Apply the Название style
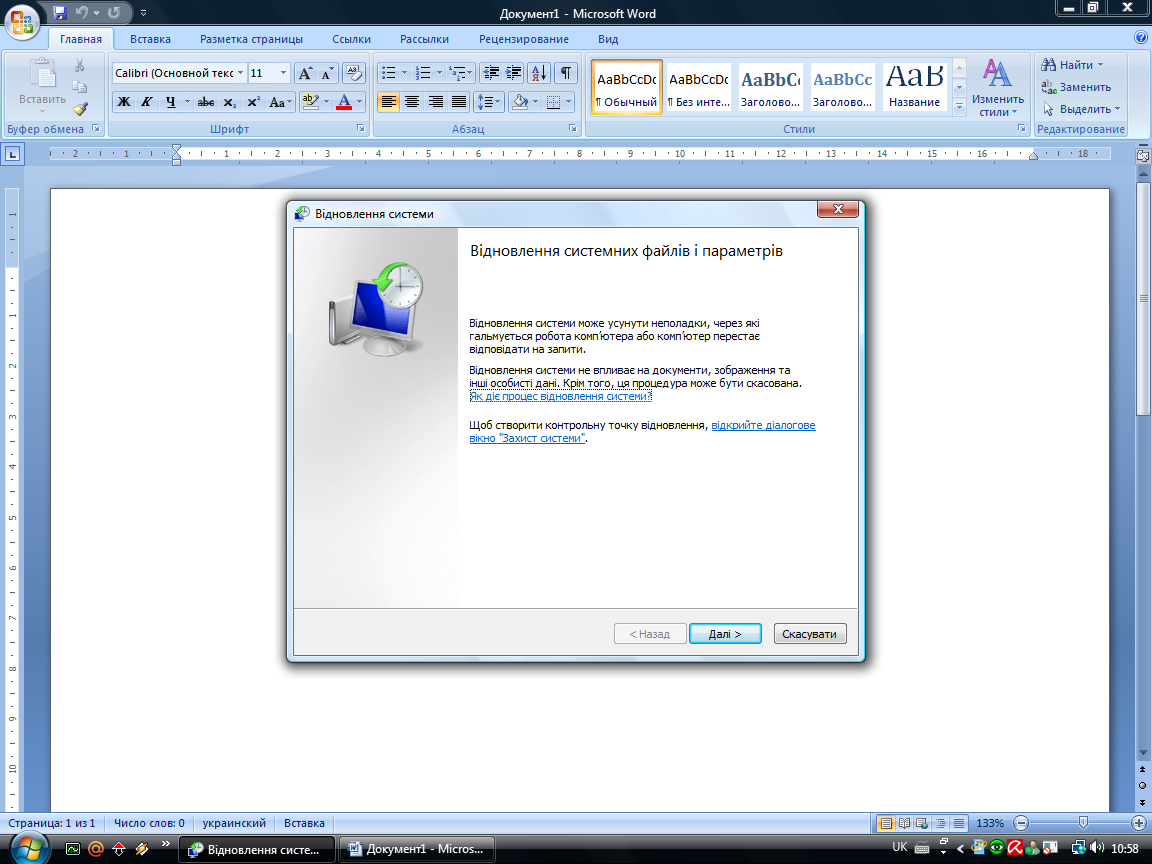The image size is (1152, 864). click(x=914, y=87)
